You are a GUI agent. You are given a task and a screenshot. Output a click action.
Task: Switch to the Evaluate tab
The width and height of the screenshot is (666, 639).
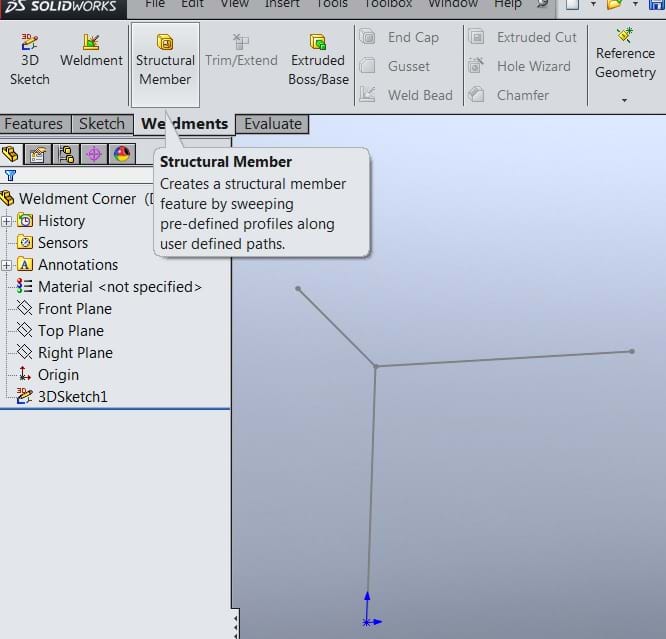coord(273,124)
